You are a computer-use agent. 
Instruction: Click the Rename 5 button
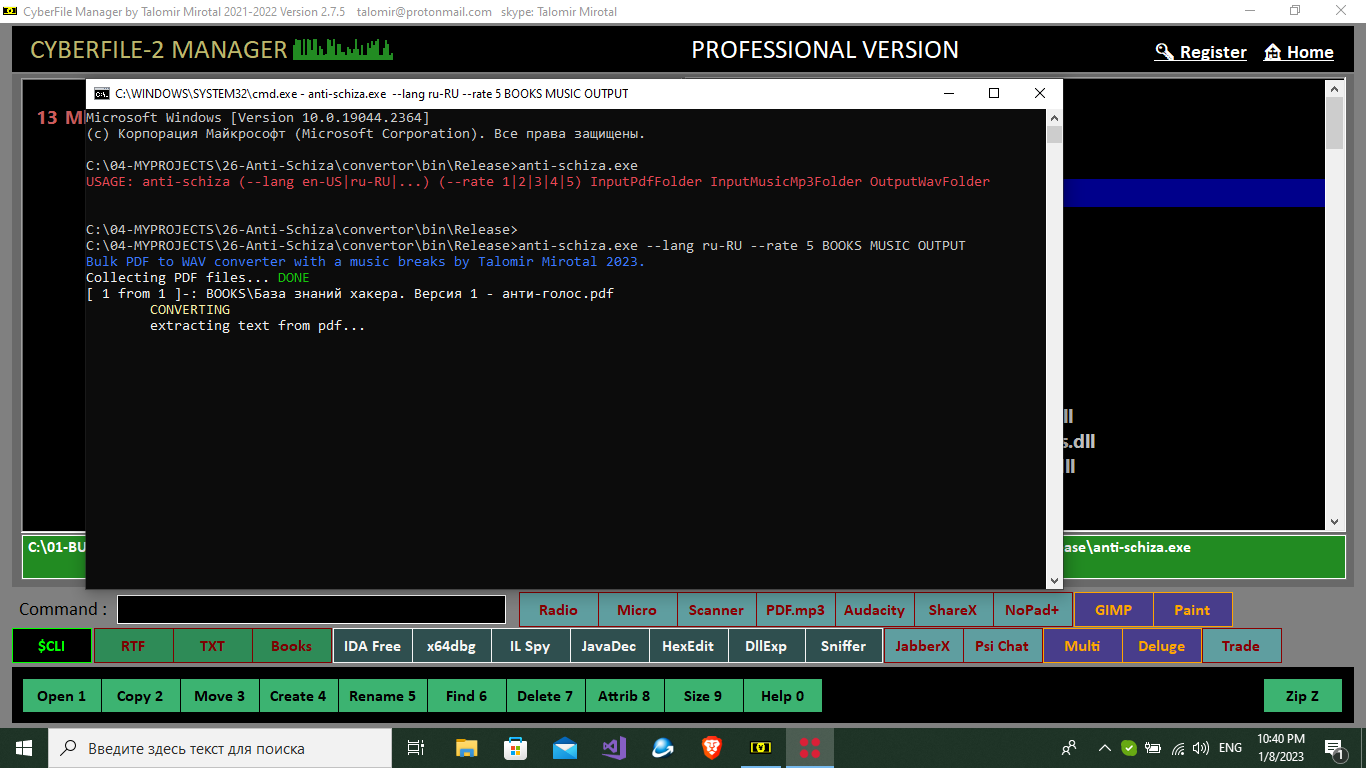[x=383, y=696]
